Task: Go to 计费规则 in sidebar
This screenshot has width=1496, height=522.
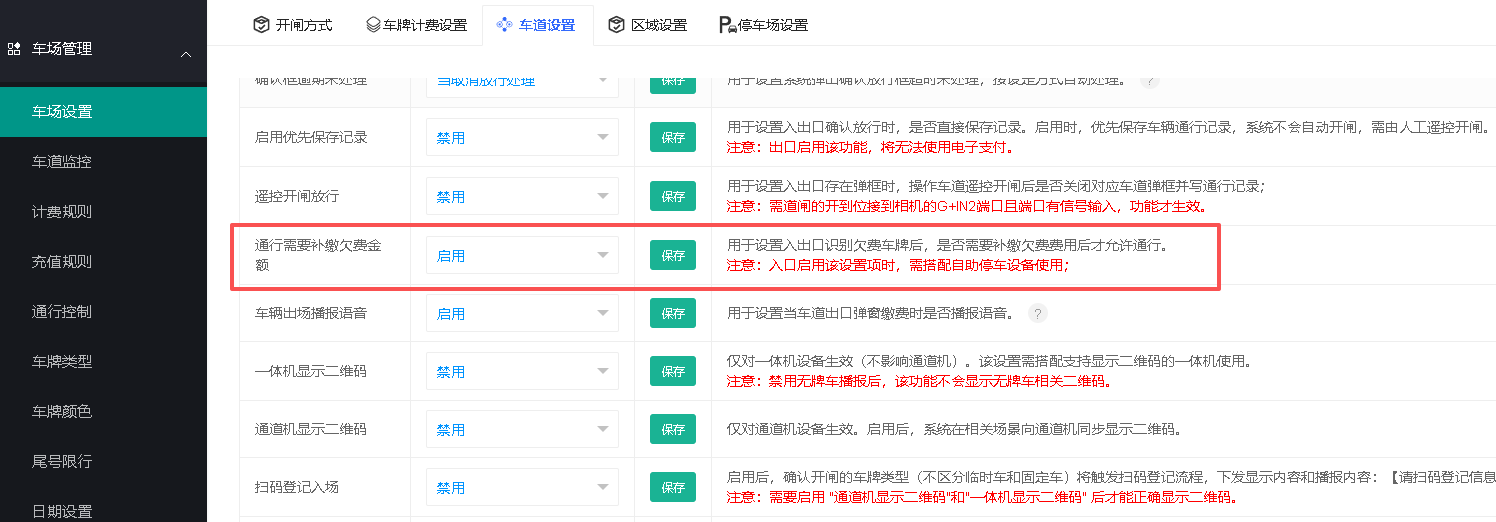Action: click(x=62, y=211)
